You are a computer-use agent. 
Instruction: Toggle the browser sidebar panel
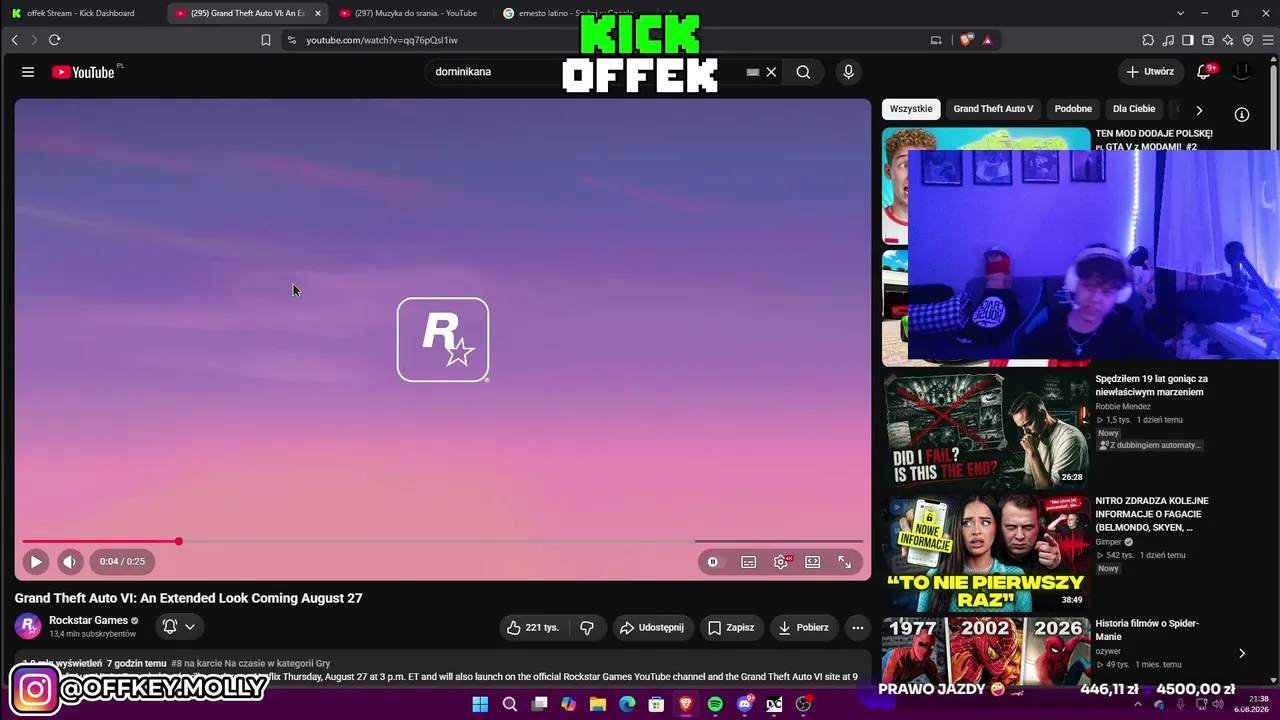coord(1188,40)
